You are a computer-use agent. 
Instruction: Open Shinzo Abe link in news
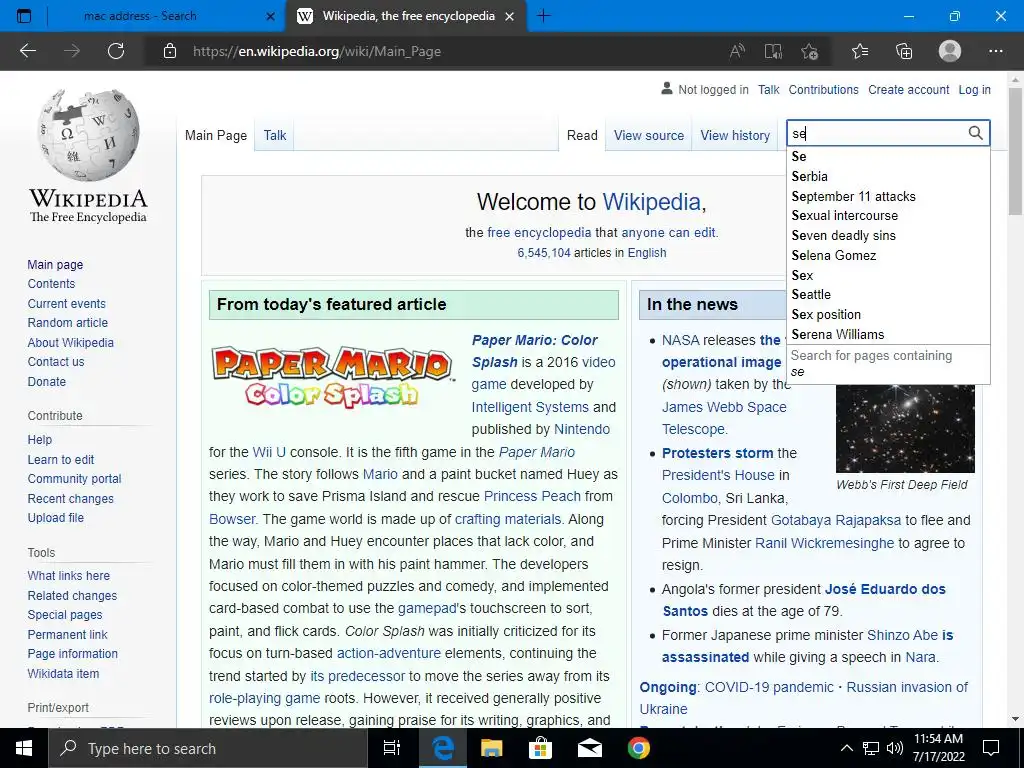click(x=903, y=635)
